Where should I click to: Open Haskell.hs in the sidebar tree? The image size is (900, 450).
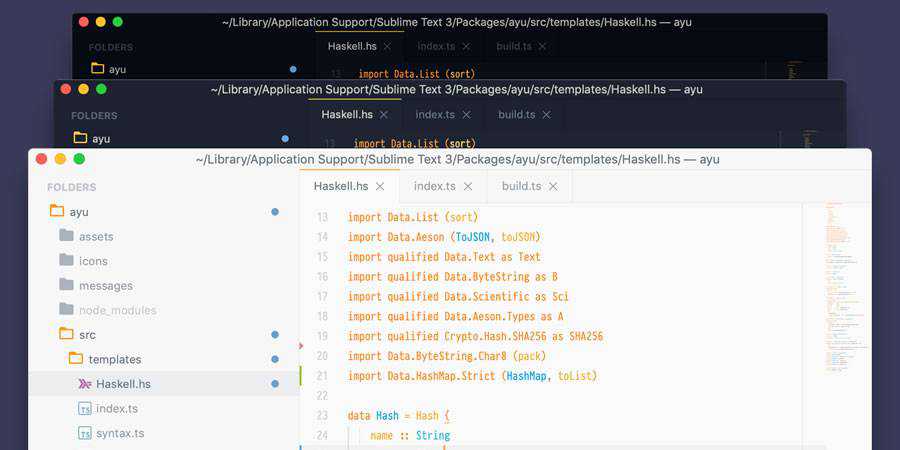pyautogui.click(x=123, y=384)
